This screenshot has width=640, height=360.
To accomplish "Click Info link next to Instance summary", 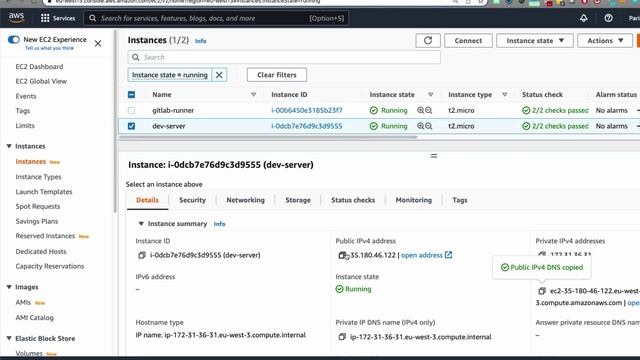I will (x=219, y=224).
